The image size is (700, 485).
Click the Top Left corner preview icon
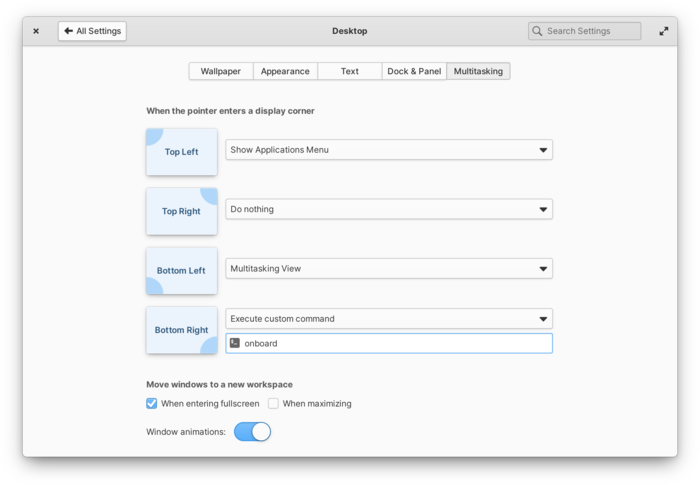click(181, 152)
